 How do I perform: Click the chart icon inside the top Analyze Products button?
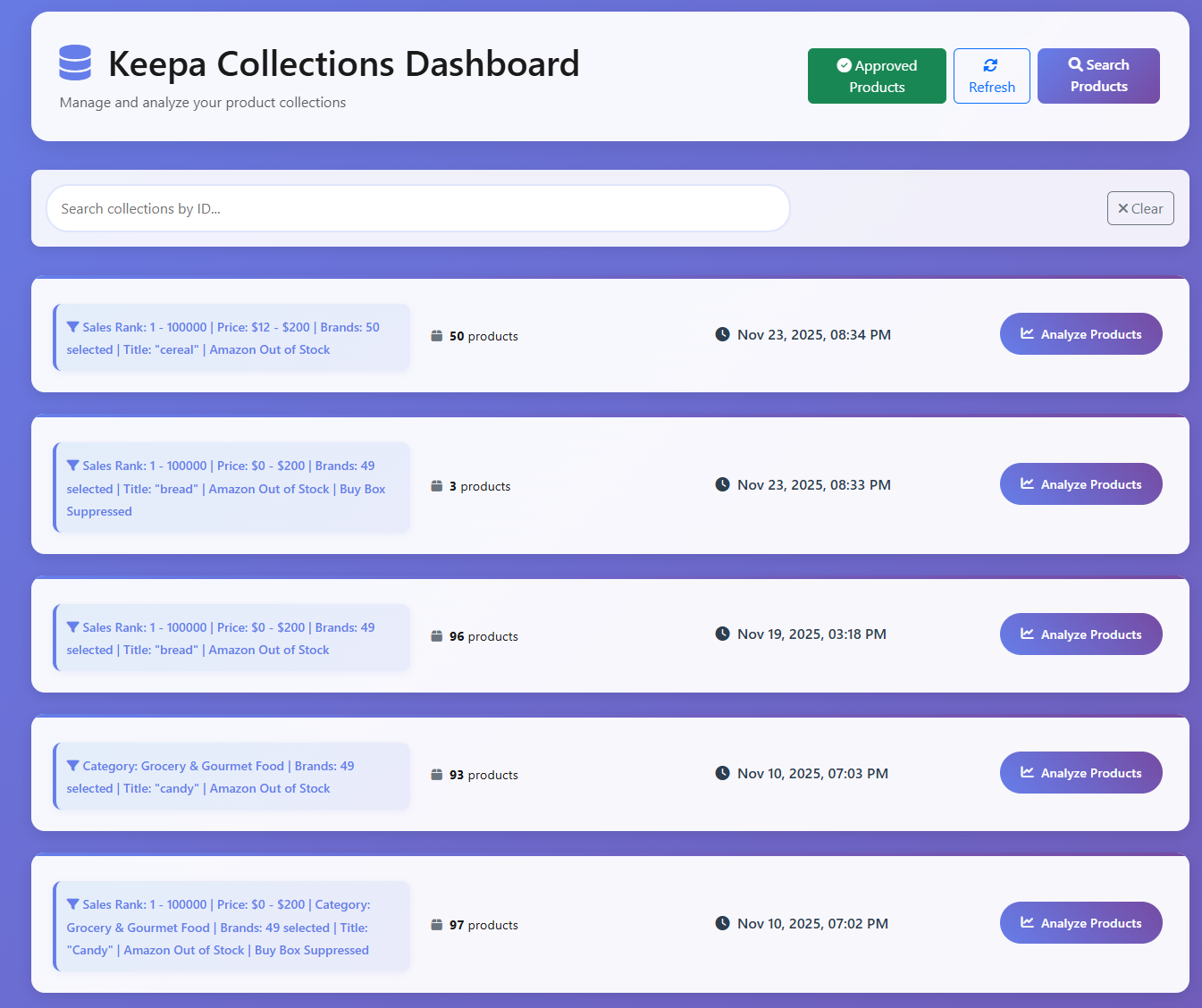tap(1029, 333)
